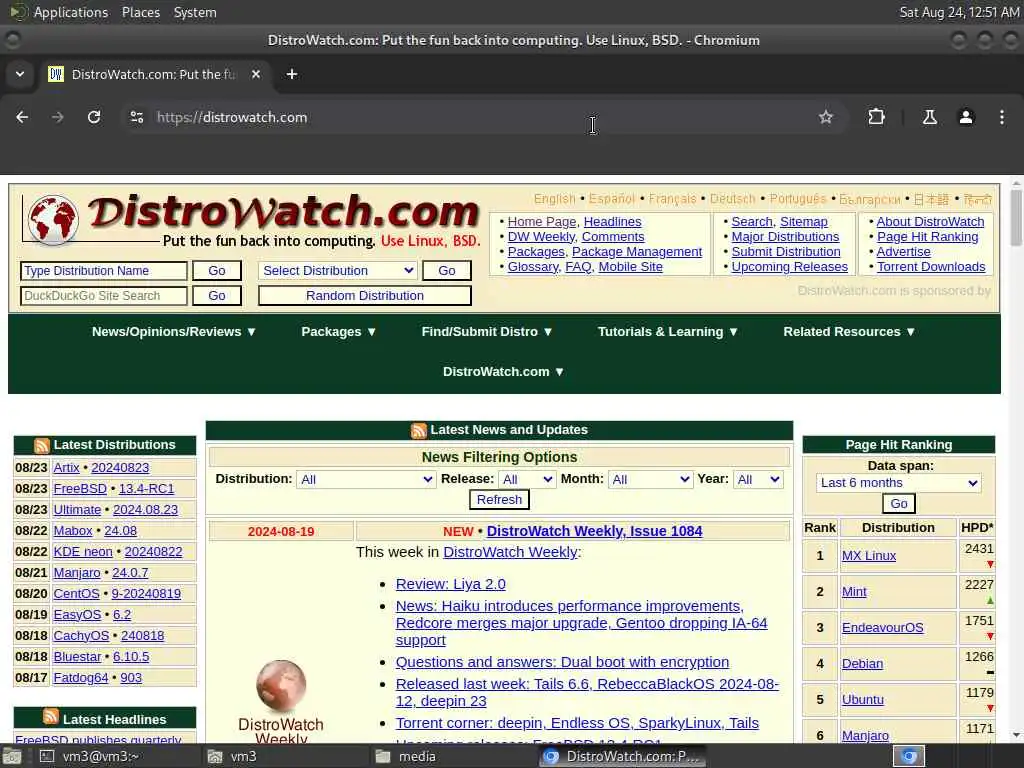Image resolution: width=1024 pixels, height=768 pixels.
Task: Open the Select Distribution dropdown
Action: [338, 270]
